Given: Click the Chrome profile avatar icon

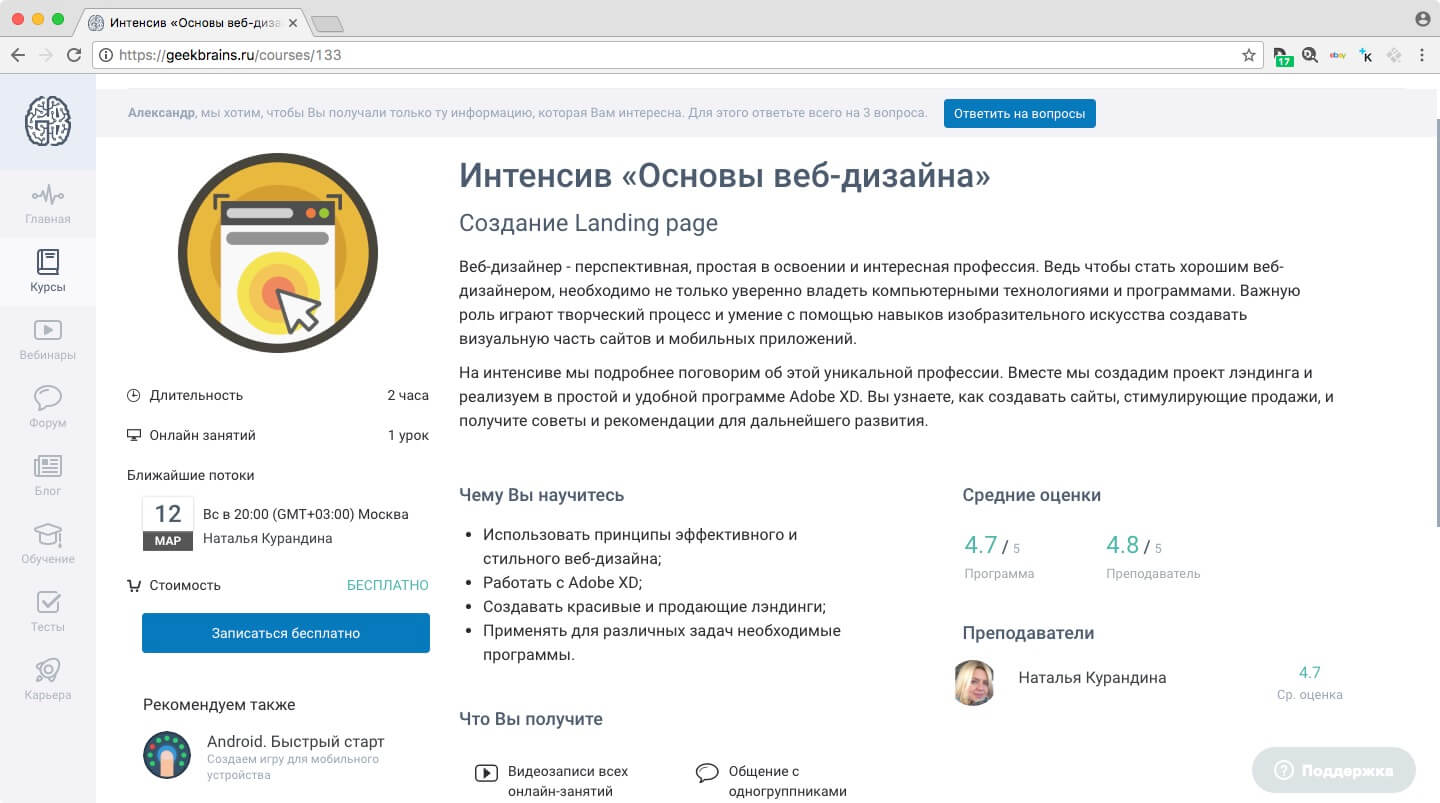Looking at the screenshot, I should [x=1423, y=19].
